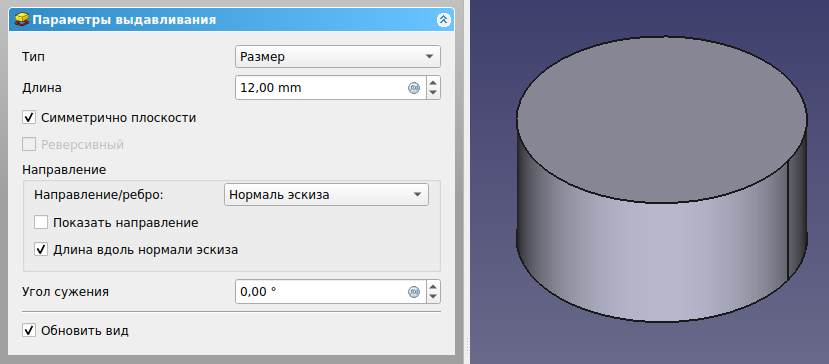Screen dimensions: 829x364
Task: Decrease Длина with the down arrow
Action: 433,93
